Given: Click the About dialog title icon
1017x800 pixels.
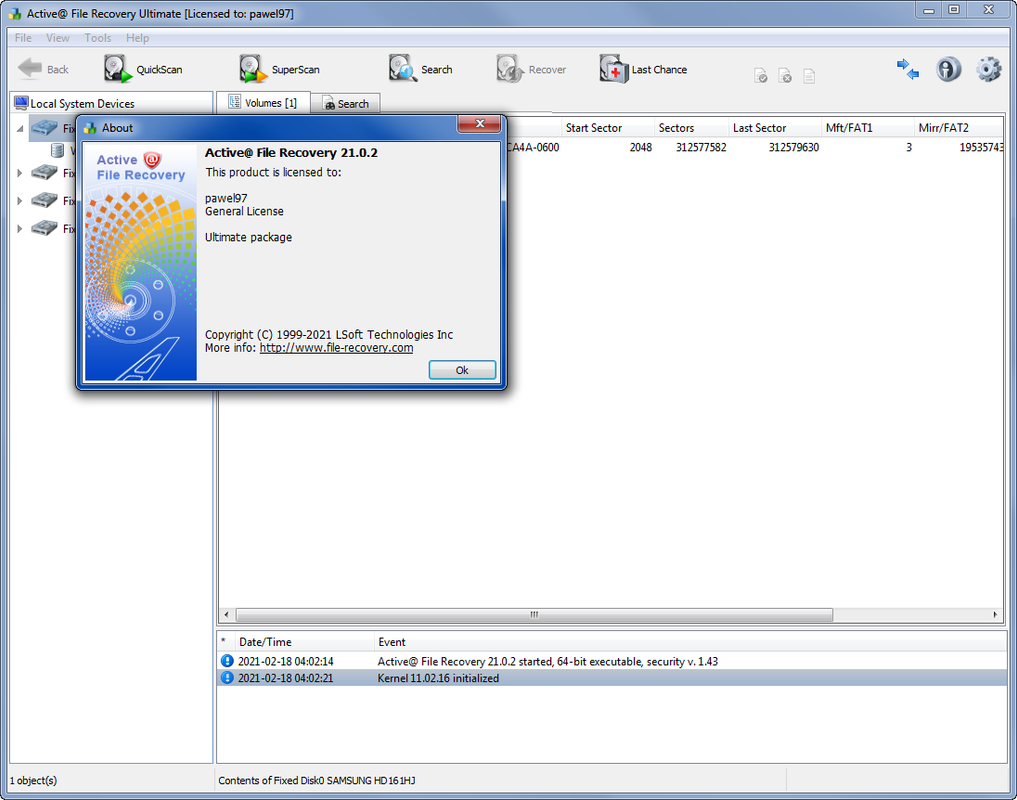Looking at the screenshot, I should [x=90, y=128].
